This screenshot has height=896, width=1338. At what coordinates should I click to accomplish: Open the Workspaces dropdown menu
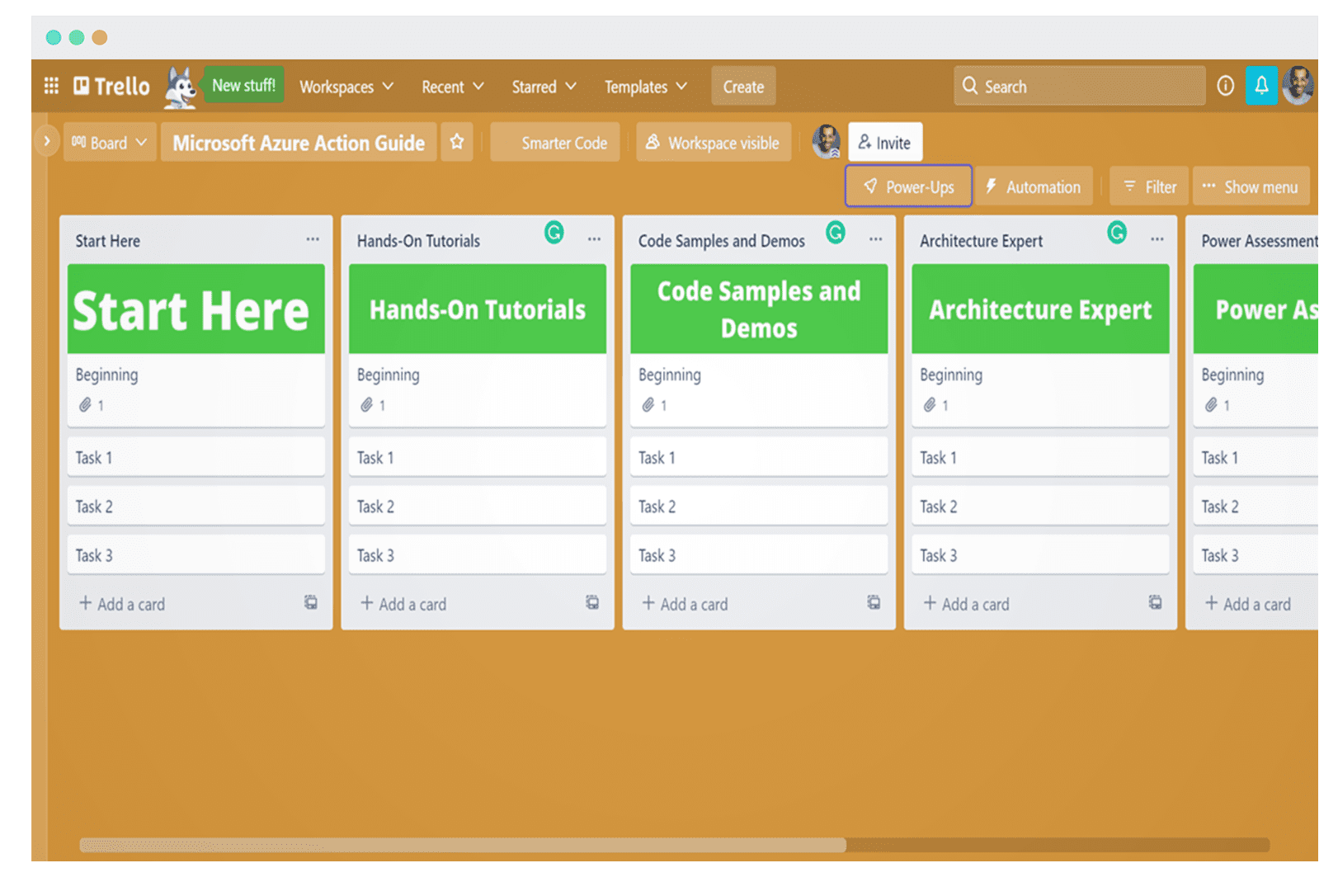346,87
